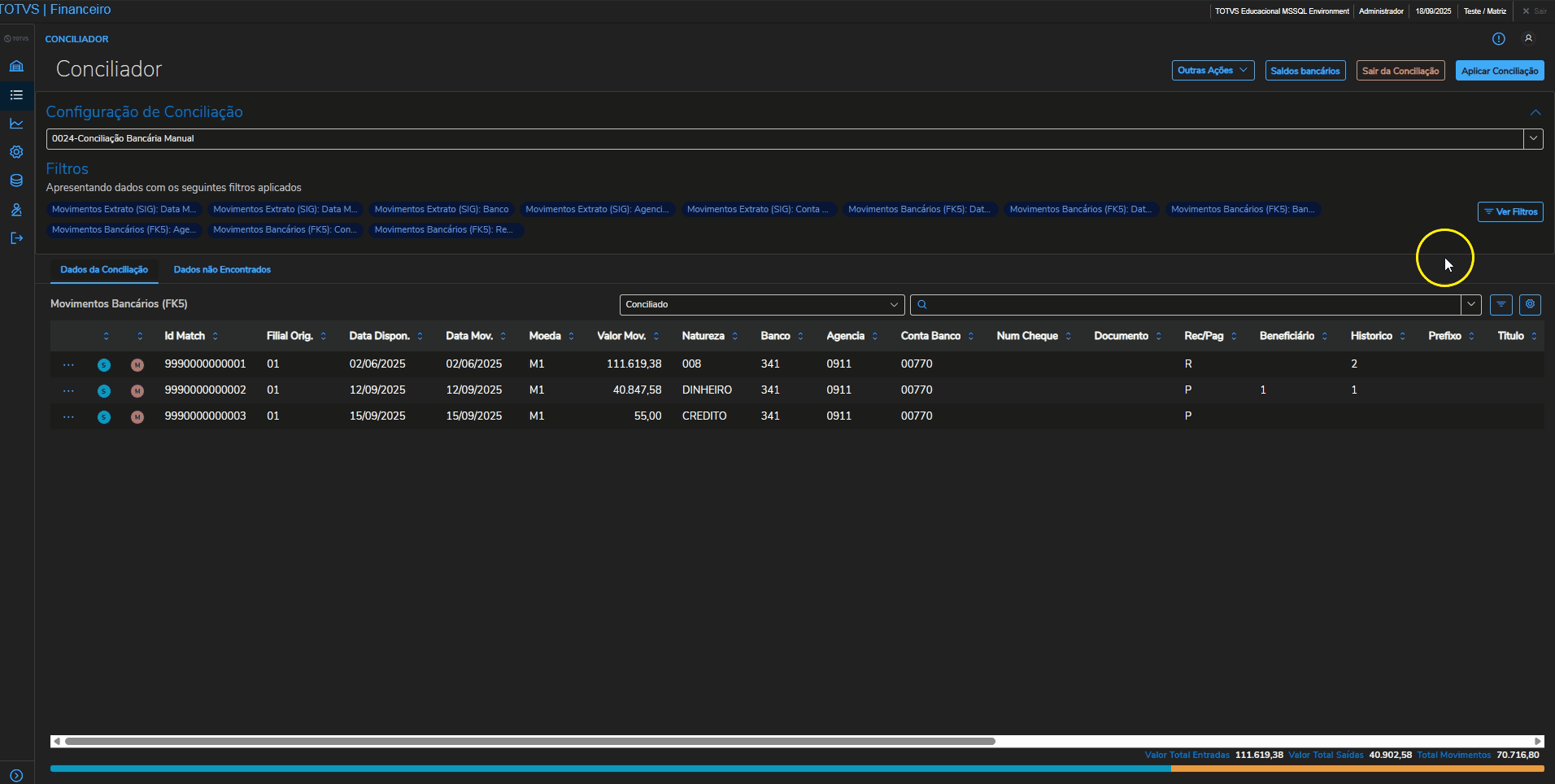Image resolution: width=1555 pixels, height=784 pixels.
Task: Click Aplicar Conciliação button
Action: (x=1500, y=71)
